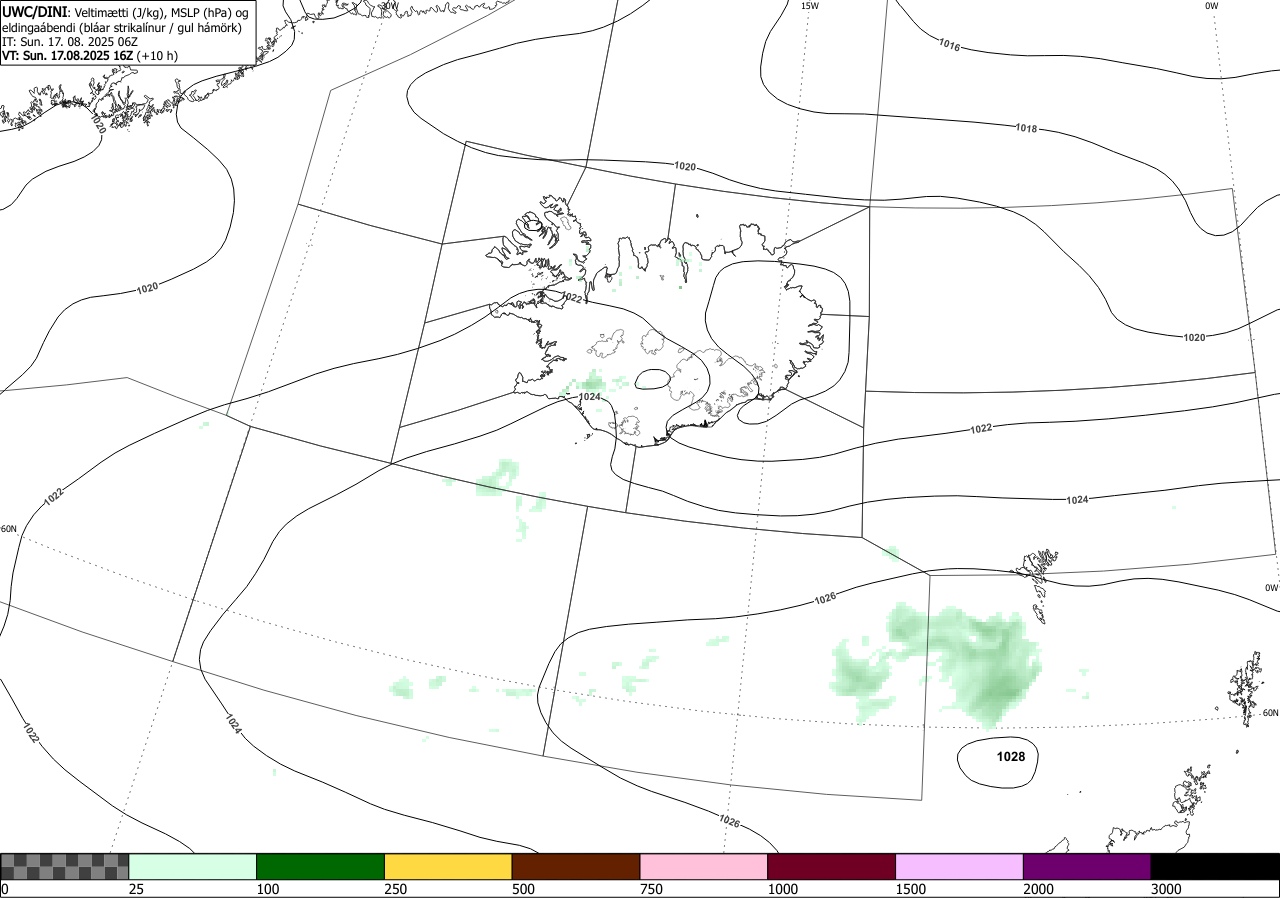Click the '100' legend tick label
The width and height of the screenshot is (1280, 898).
[268, 889]
